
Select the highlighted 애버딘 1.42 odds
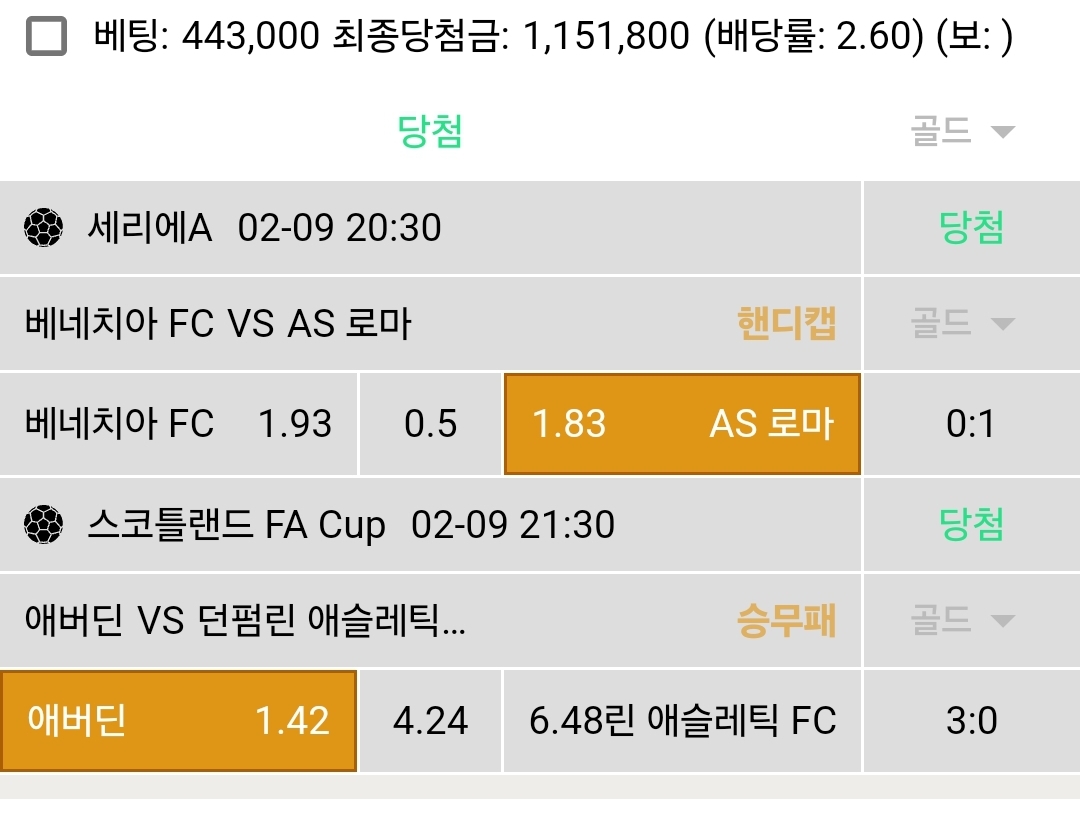[x=178, y=721]
